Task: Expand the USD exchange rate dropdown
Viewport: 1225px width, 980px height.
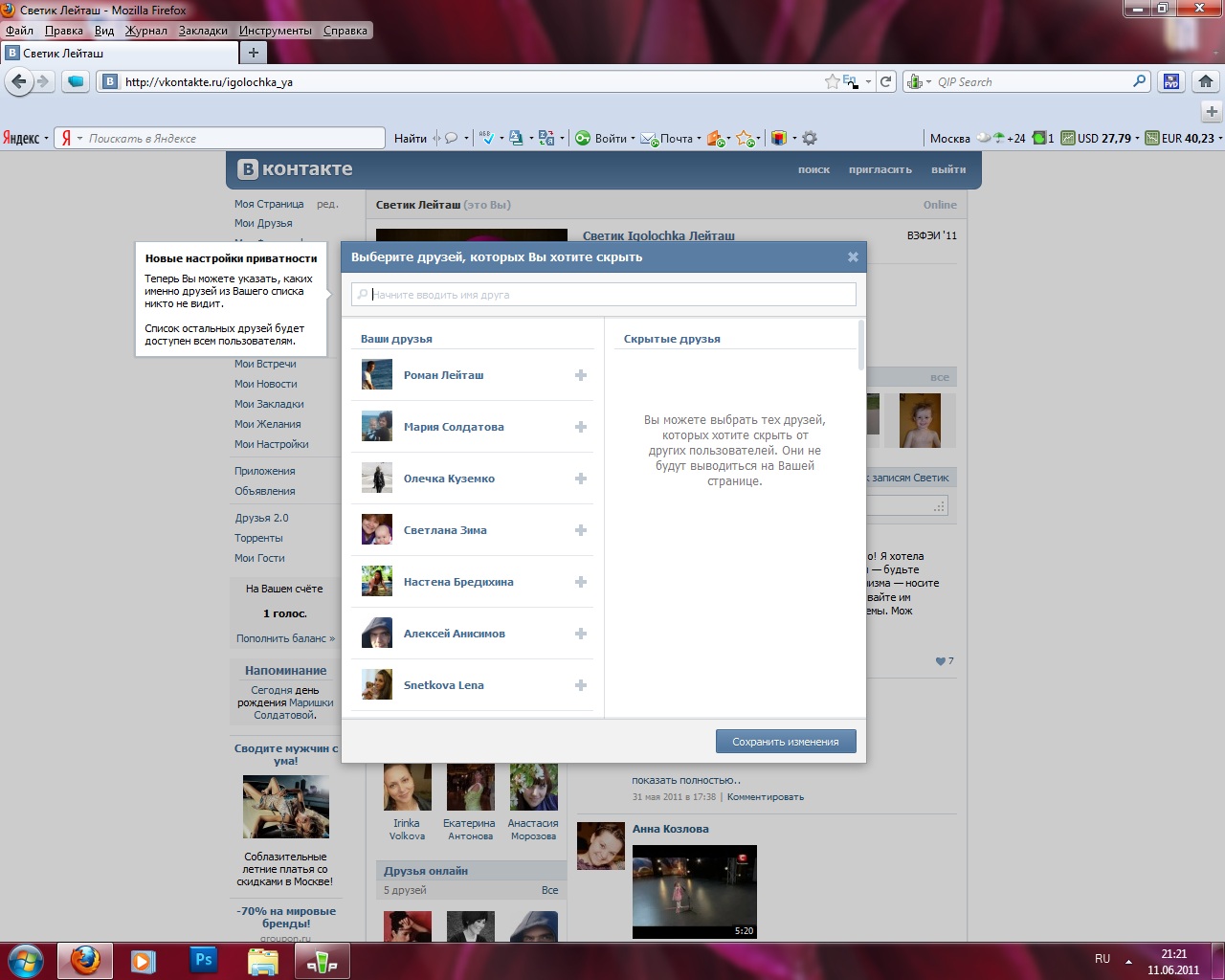Action: 1138,138
